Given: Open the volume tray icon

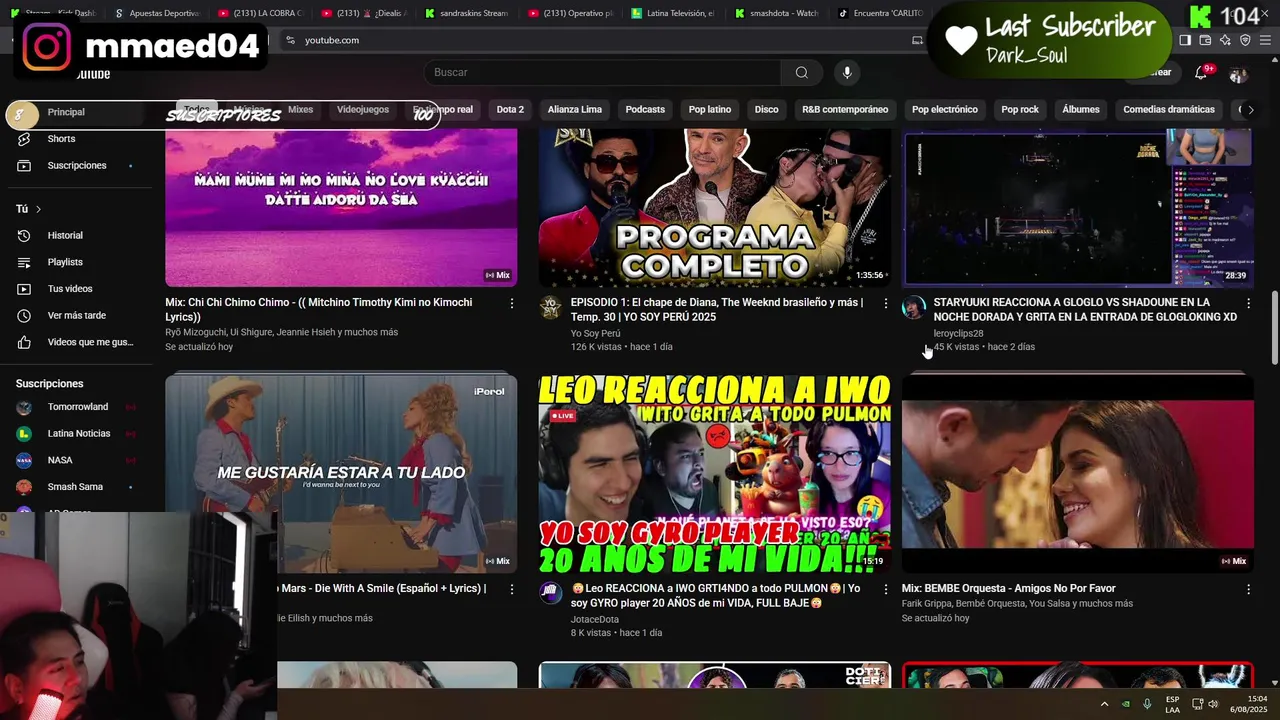Looking at the screenshot, I should (1213, 704).
